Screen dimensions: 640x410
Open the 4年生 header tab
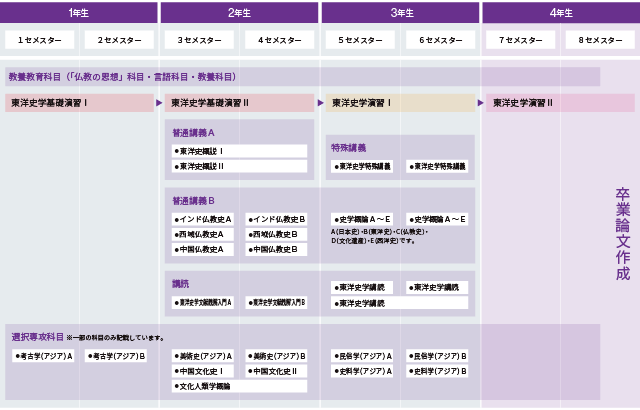click(561, 13)
